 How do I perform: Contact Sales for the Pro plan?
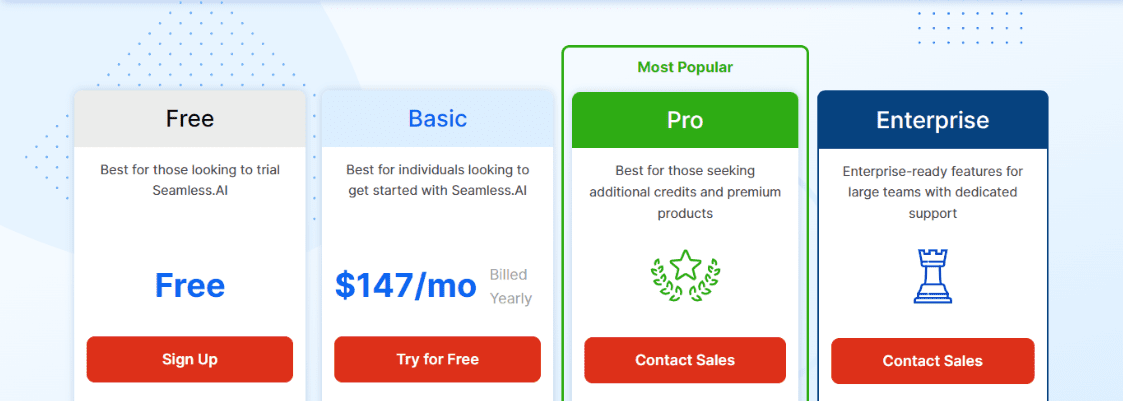click(685, 360)
